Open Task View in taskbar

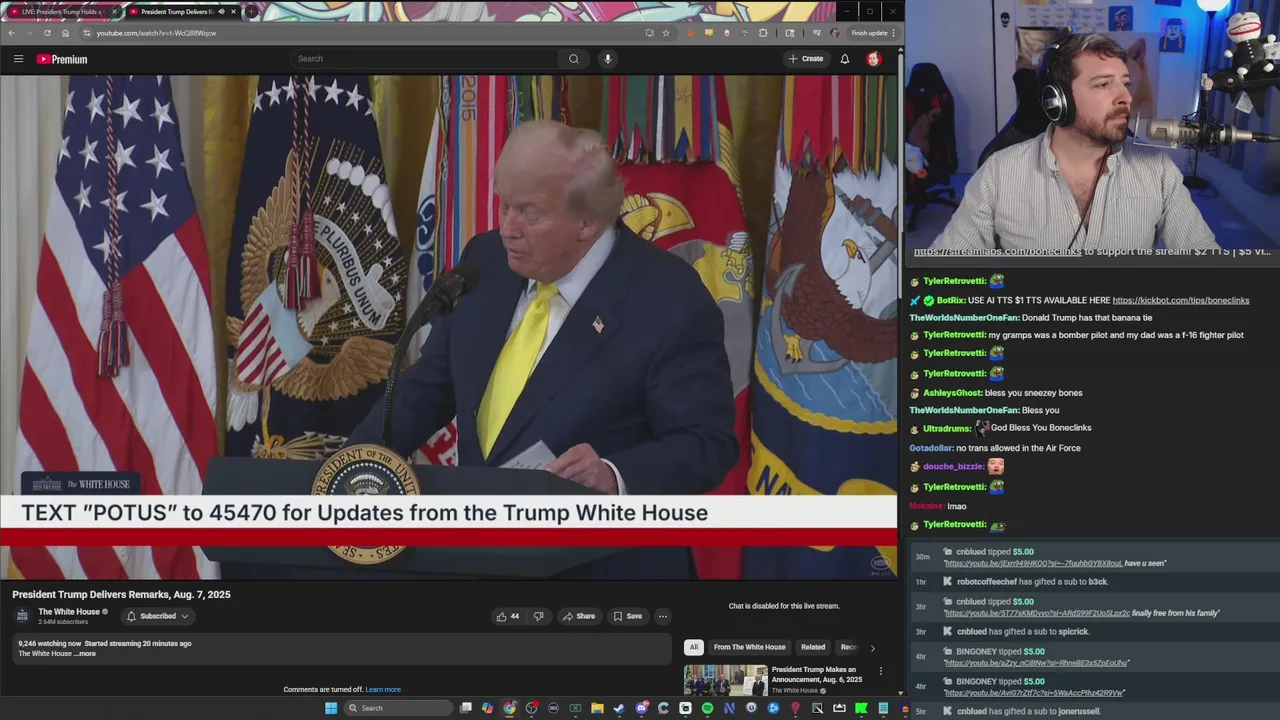coord(466,708)
